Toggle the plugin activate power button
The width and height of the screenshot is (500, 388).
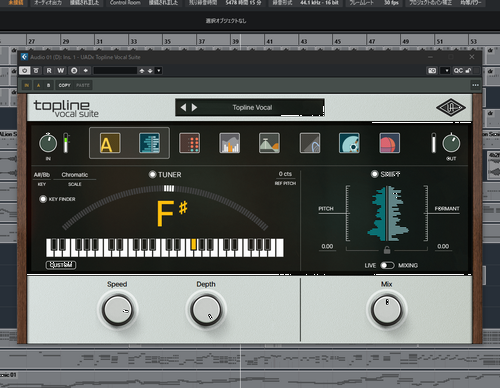[25, 71]
